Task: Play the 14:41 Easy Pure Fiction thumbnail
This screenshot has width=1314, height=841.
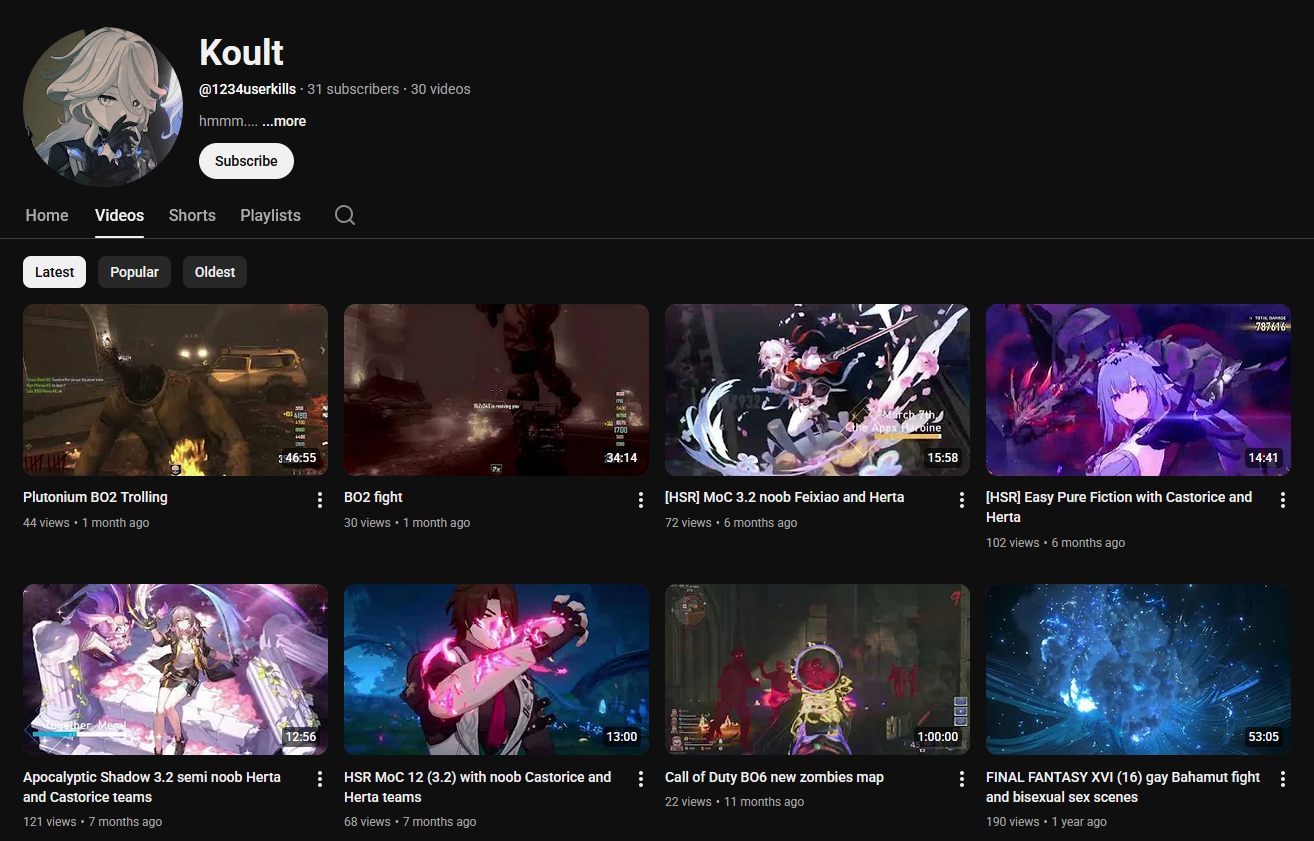Action: point(1138,390)
